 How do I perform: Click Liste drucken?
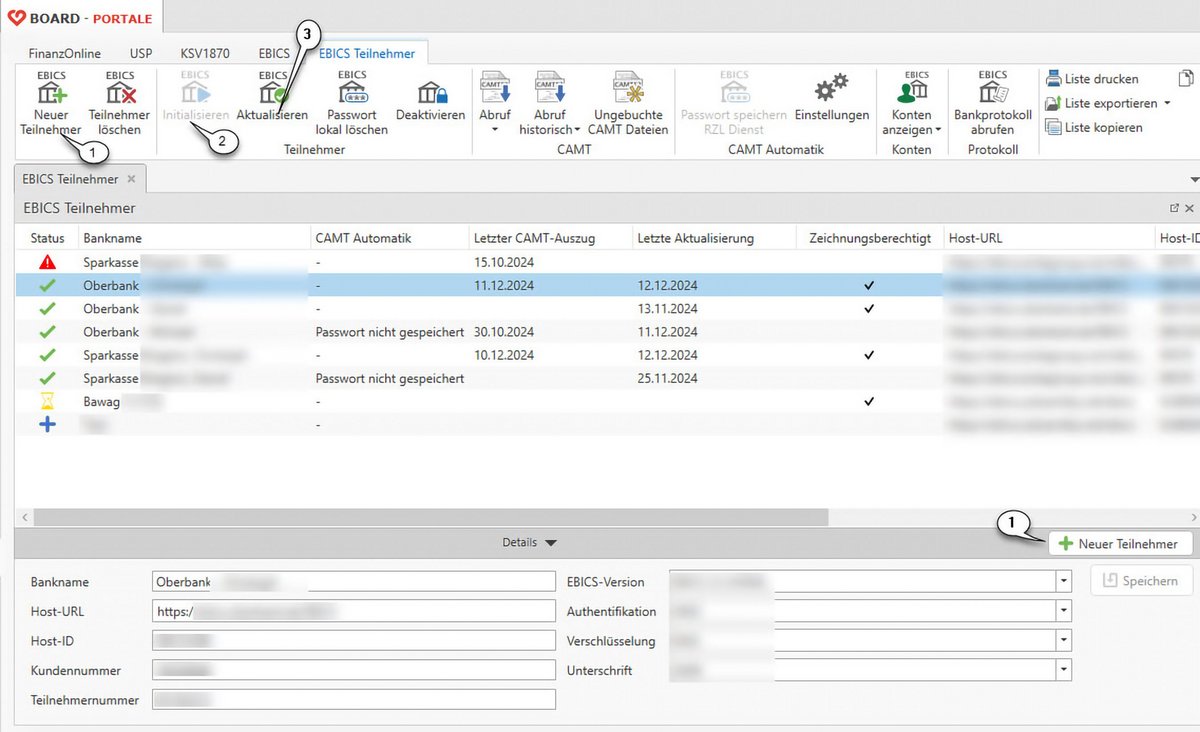1092,79
